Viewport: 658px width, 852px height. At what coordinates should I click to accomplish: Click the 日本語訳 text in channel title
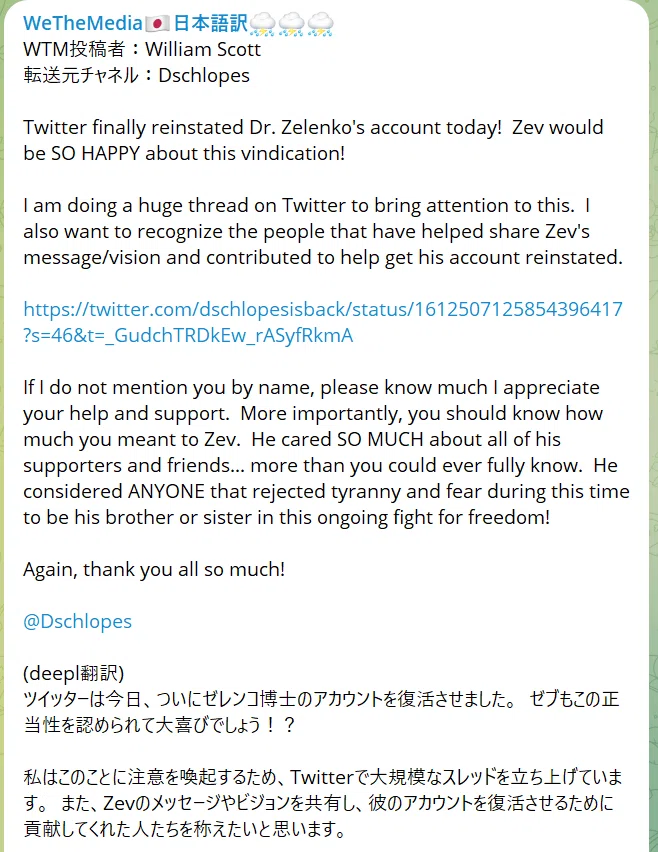click(x=210, y=23)
